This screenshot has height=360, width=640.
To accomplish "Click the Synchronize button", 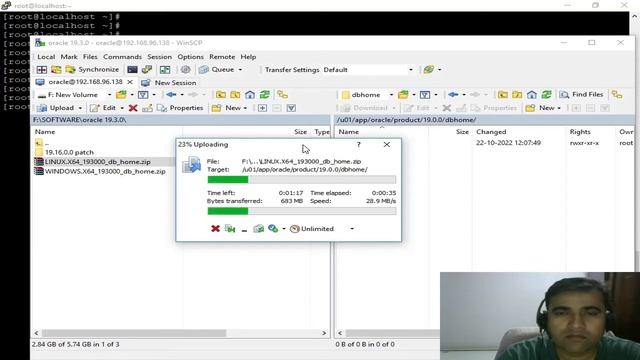I will pos(93,70).
